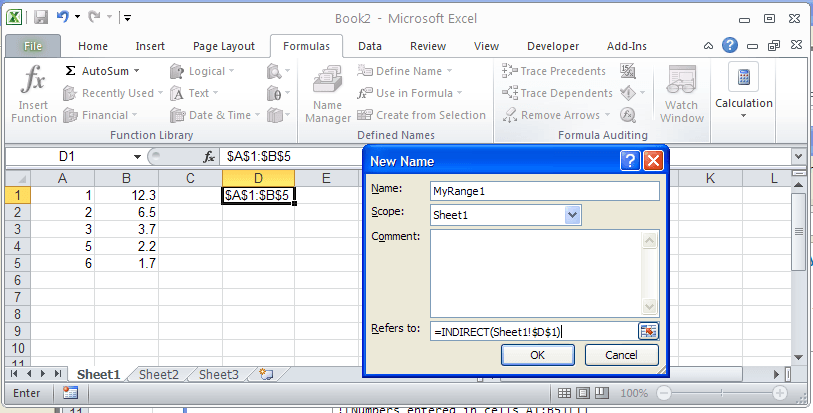Click the 100% zoom level
This screenshot has width=813, height=413.
tap(634, 393)
